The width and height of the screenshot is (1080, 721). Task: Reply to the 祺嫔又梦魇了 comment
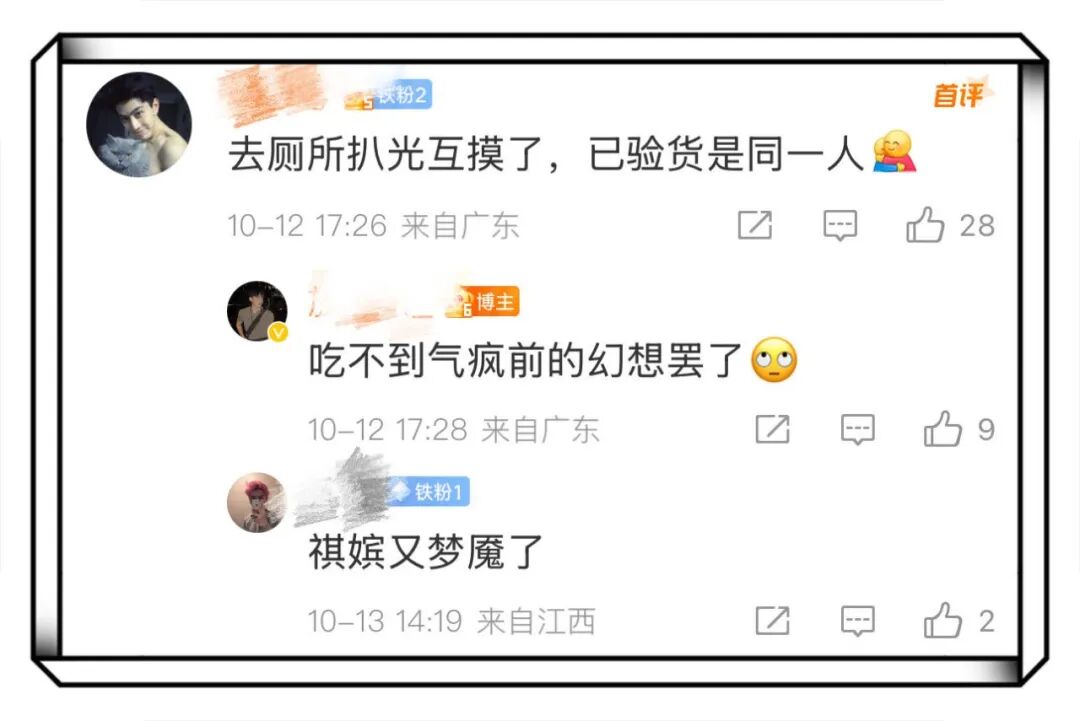[858, 620]
